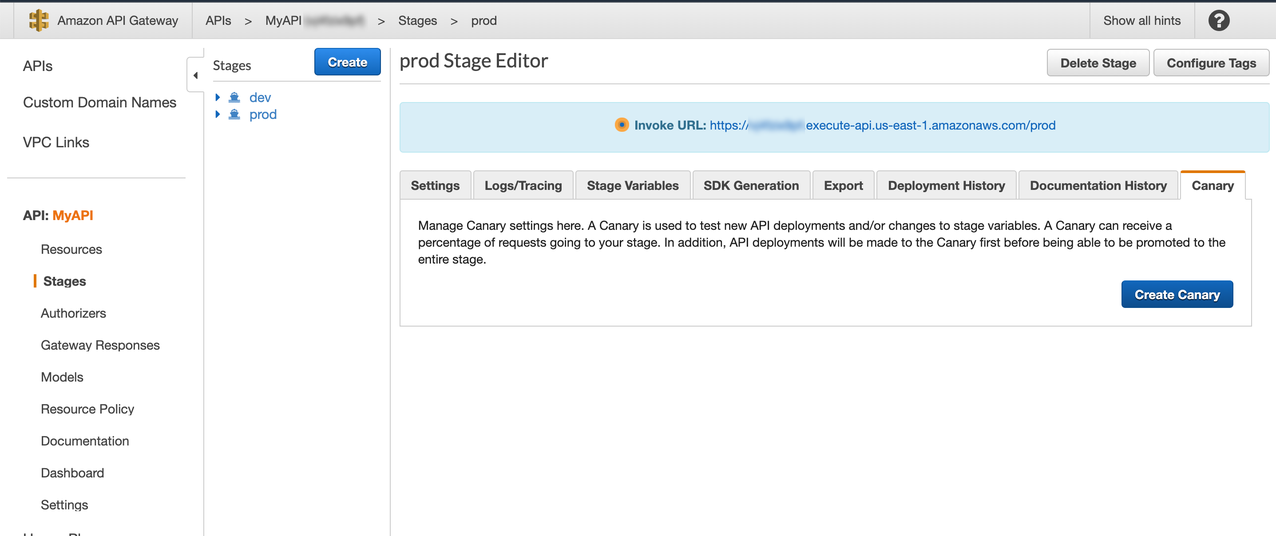Open Authorizers in the sidebar

click(73, 313)
